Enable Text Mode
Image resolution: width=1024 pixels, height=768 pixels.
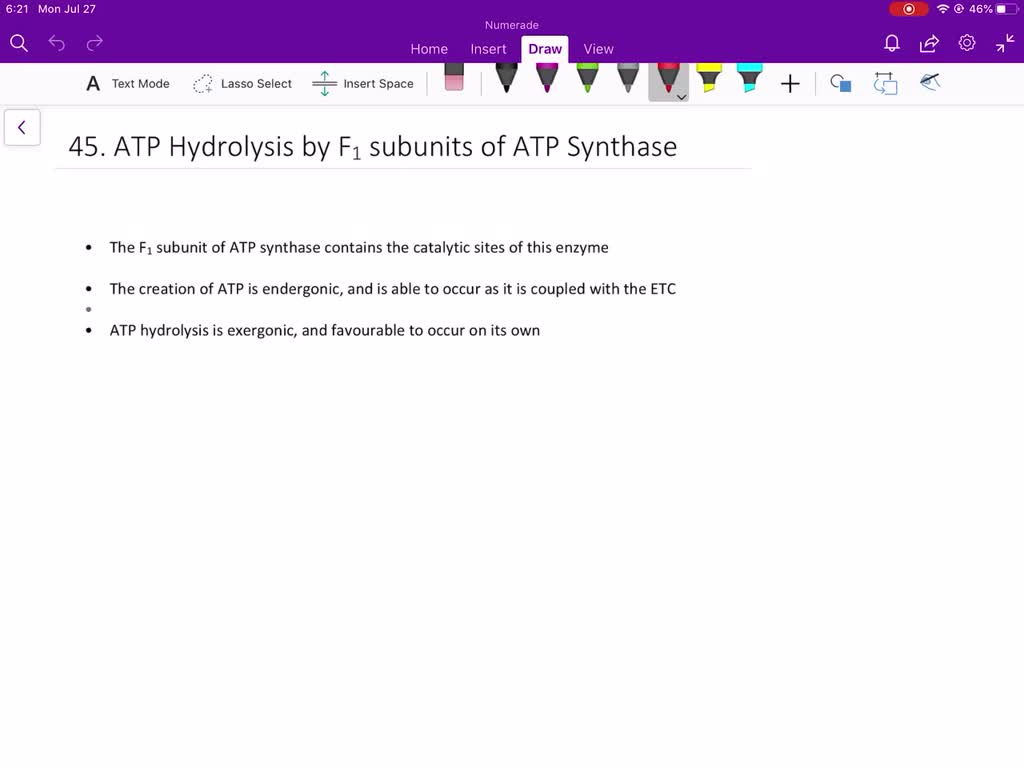pos(127,84)
